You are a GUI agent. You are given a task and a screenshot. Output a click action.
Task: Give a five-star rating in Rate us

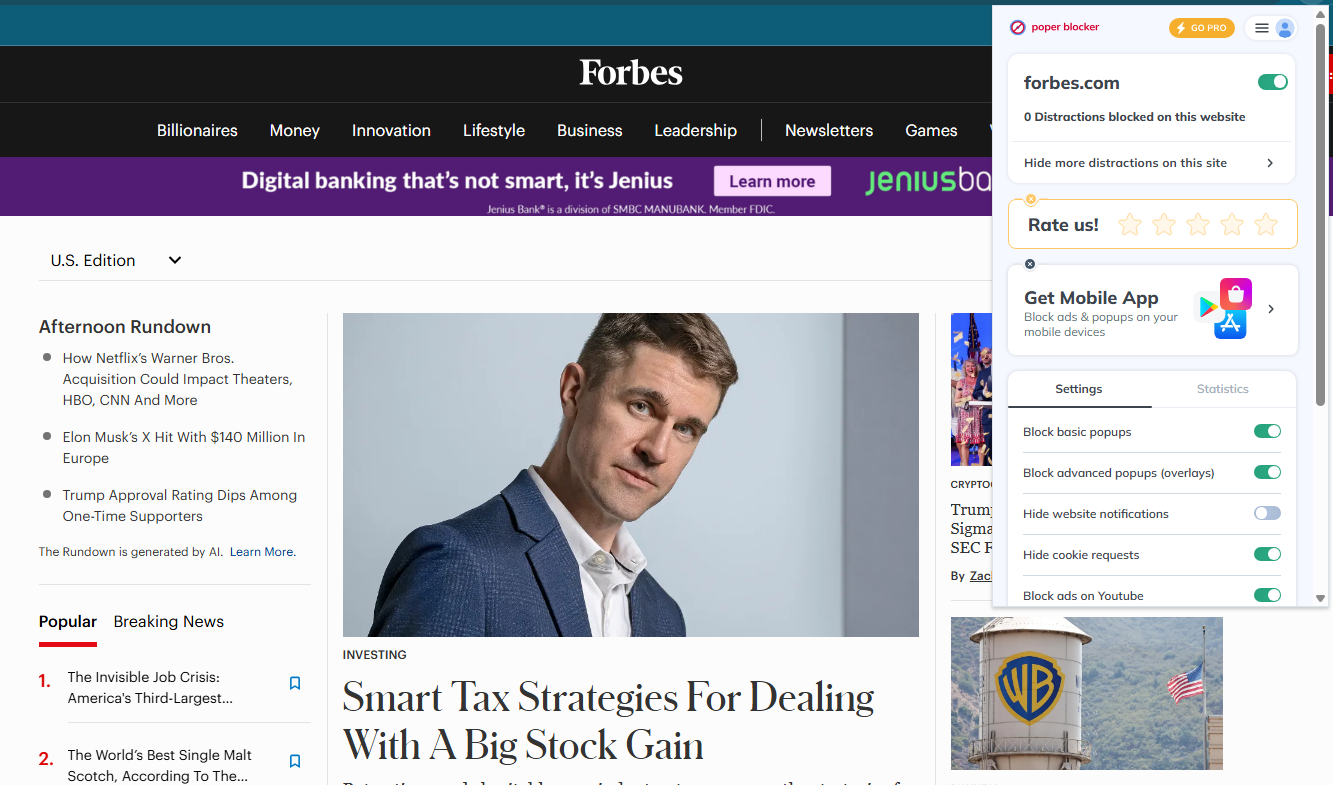(x=1266, y=224)
